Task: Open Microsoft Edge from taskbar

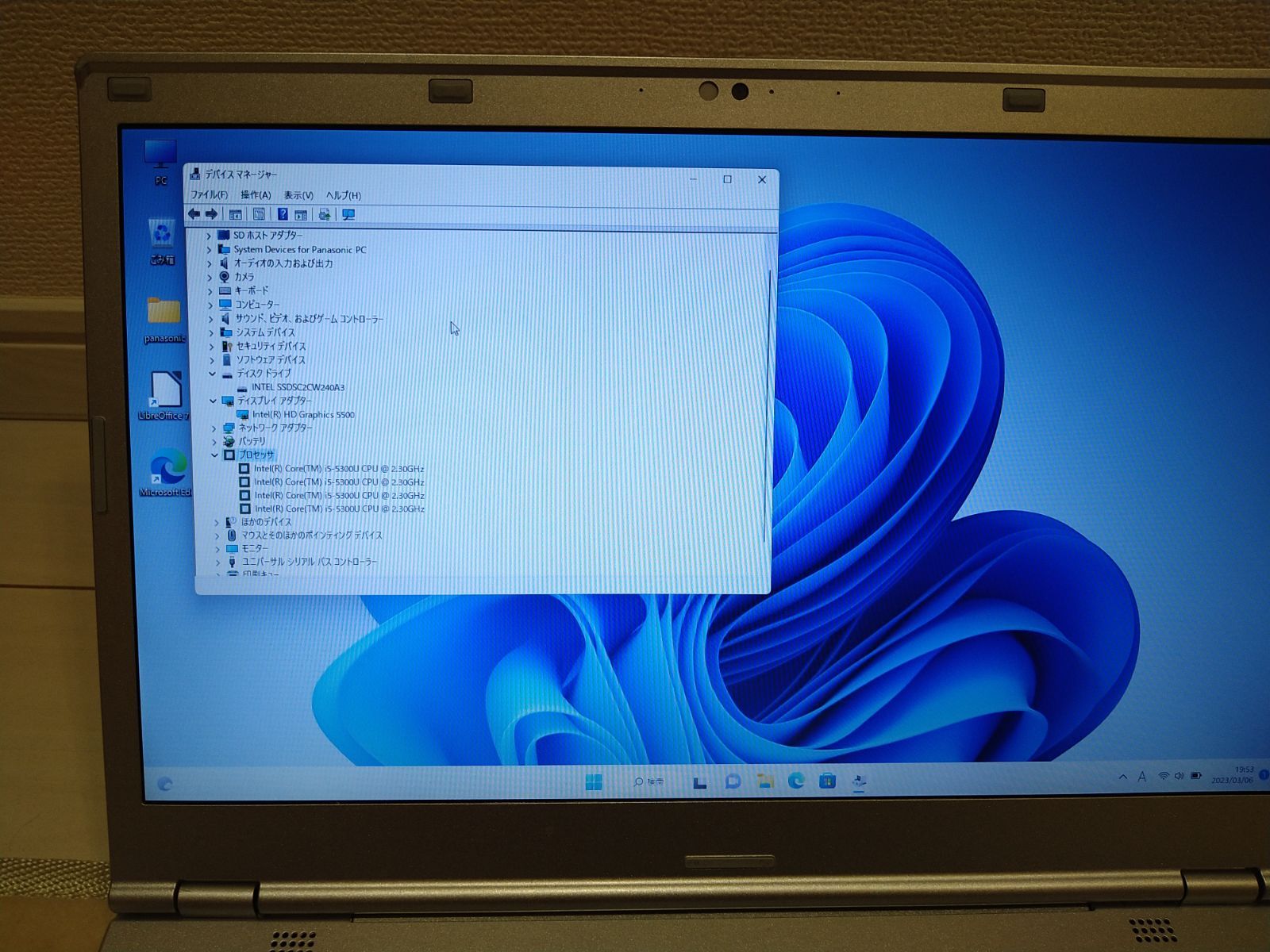Action: [x=796, y=781]
